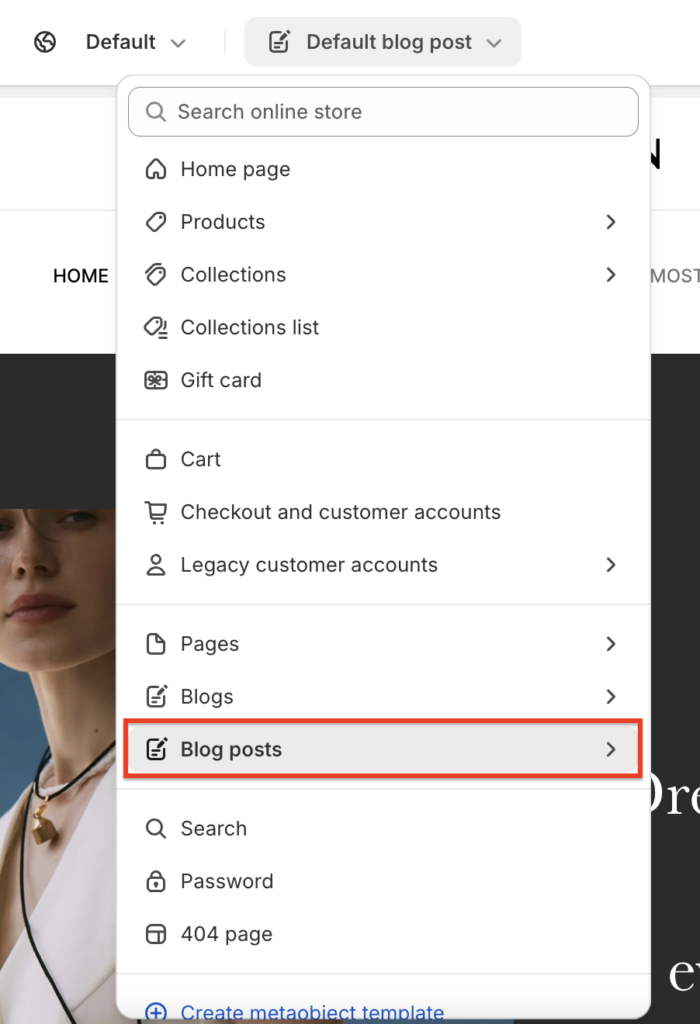Viewport: 700px width, 1024px height.
Task: Click the Gift card icon
Action: [155, 380]
